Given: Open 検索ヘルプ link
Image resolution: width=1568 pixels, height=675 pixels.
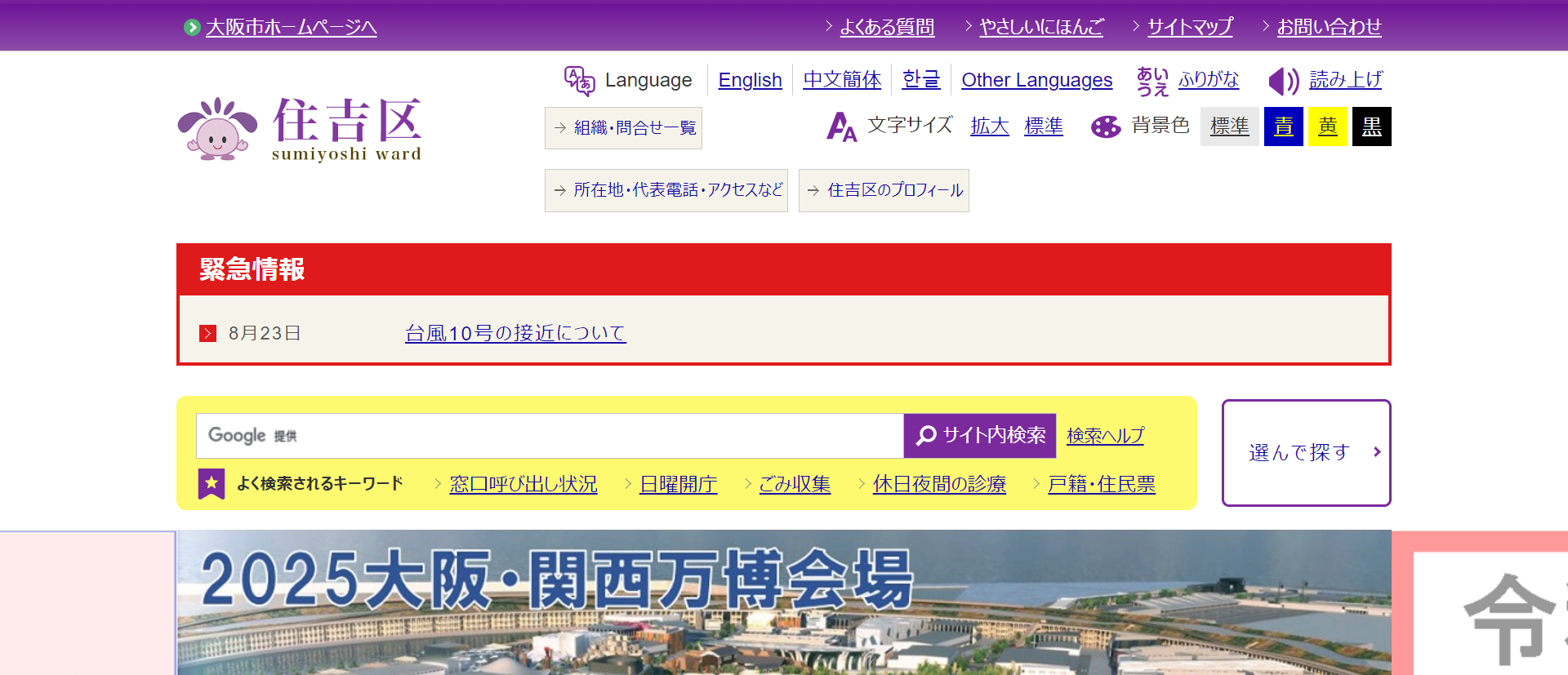Looking at the screenshot, I should click(x=1105, y=436).
